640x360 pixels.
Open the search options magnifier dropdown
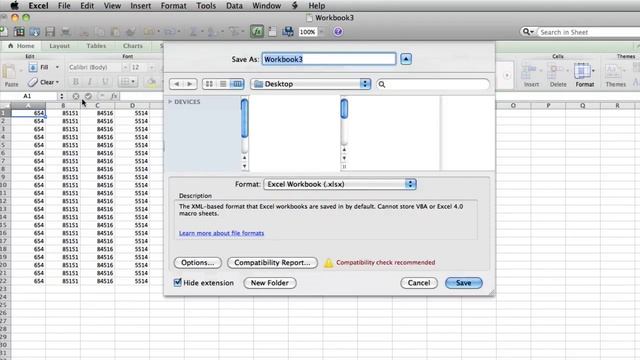528,32
